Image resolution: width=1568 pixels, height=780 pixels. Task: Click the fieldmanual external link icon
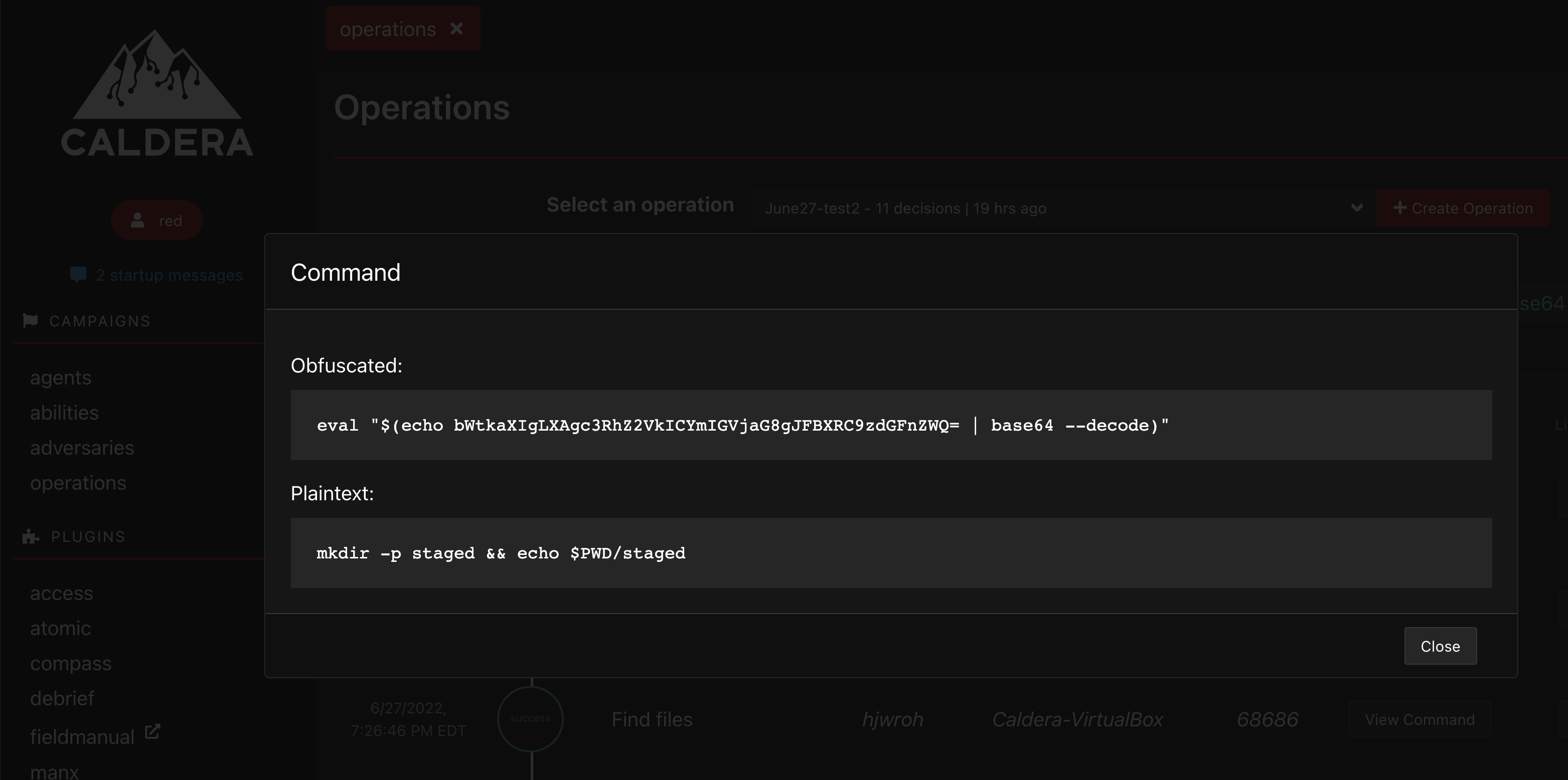(x=152, y=731)
